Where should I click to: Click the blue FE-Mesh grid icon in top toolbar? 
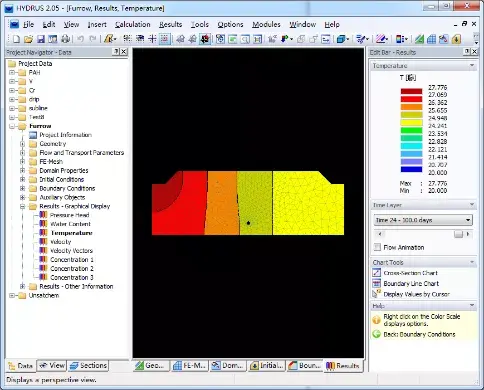click(431, 39)
